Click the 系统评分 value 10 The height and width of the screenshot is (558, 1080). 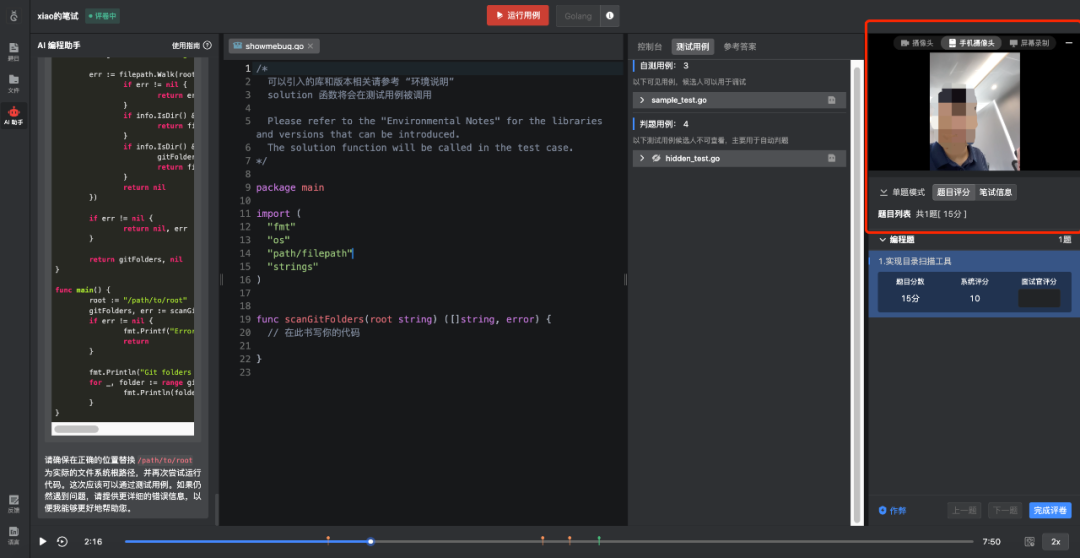pos(975,298)
